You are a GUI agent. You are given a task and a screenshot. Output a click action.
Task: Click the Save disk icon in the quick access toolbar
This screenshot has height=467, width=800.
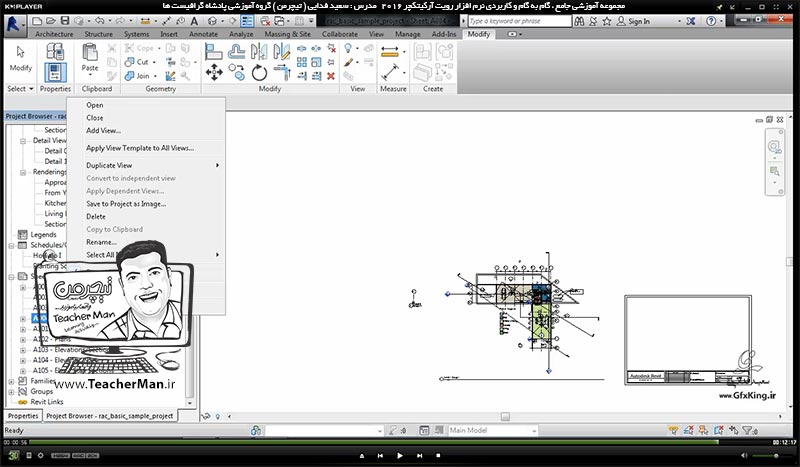pos(65,21)
